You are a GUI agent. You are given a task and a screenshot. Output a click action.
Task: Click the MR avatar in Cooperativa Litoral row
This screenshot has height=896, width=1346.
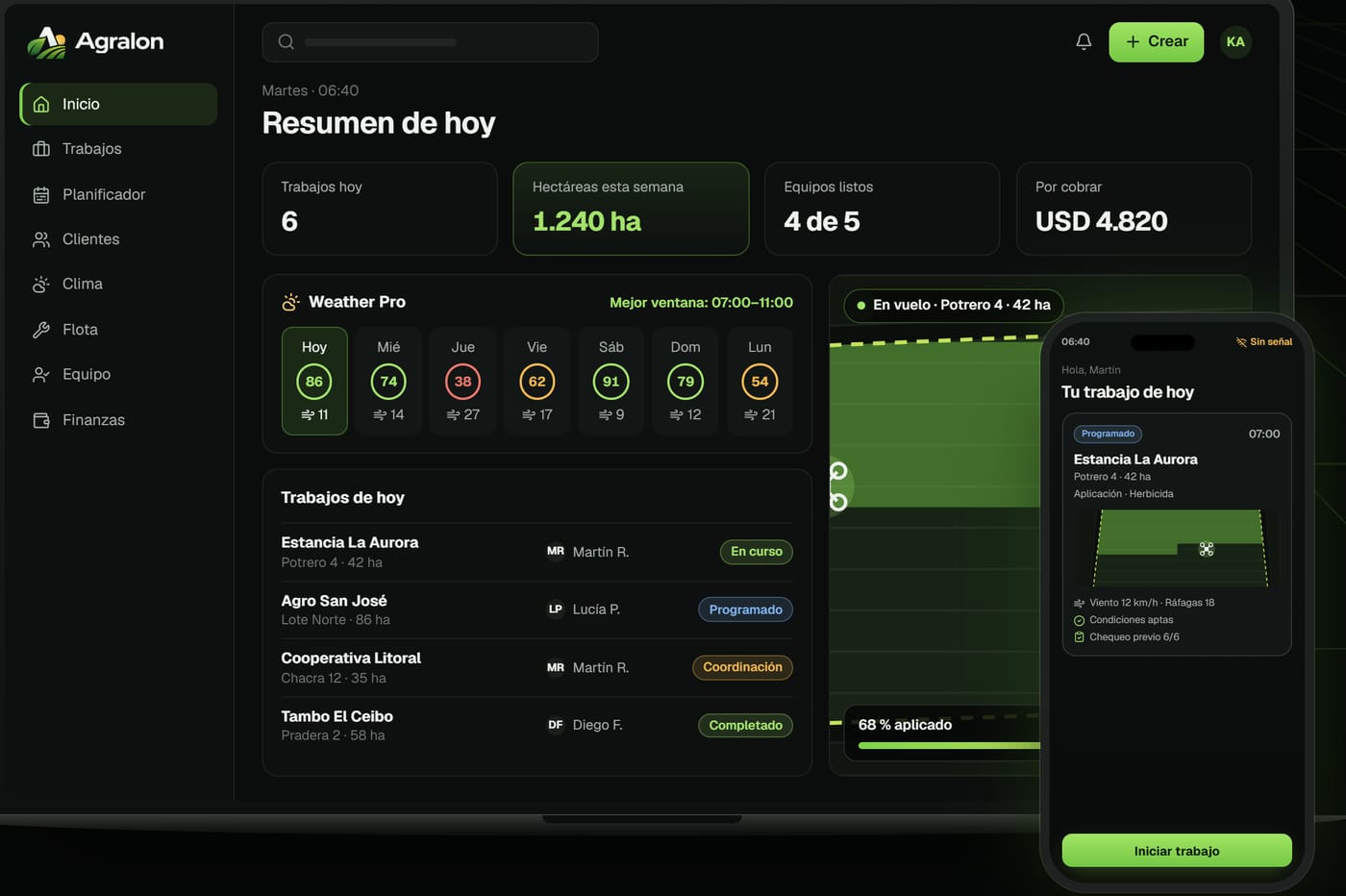(x=556, y=666)
